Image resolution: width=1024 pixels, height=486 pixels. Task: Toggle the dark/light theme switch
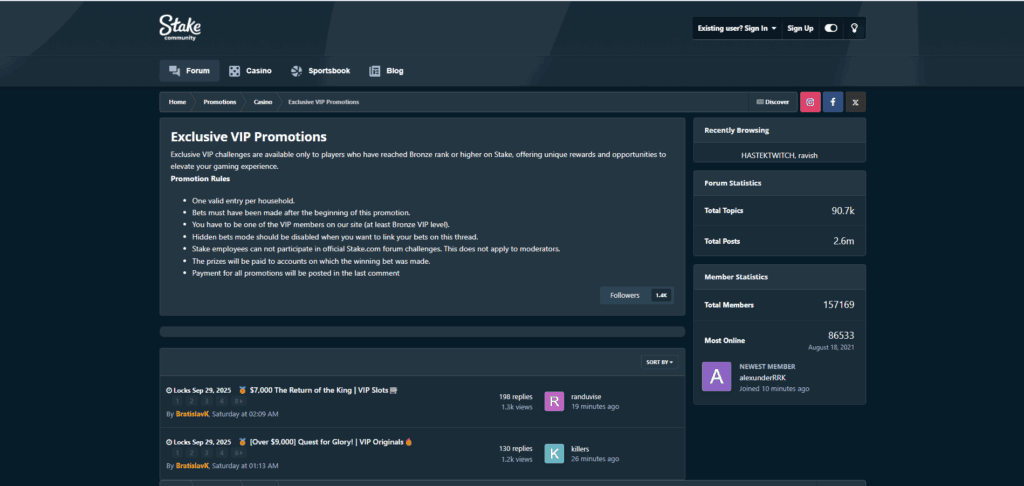(831, 29)
